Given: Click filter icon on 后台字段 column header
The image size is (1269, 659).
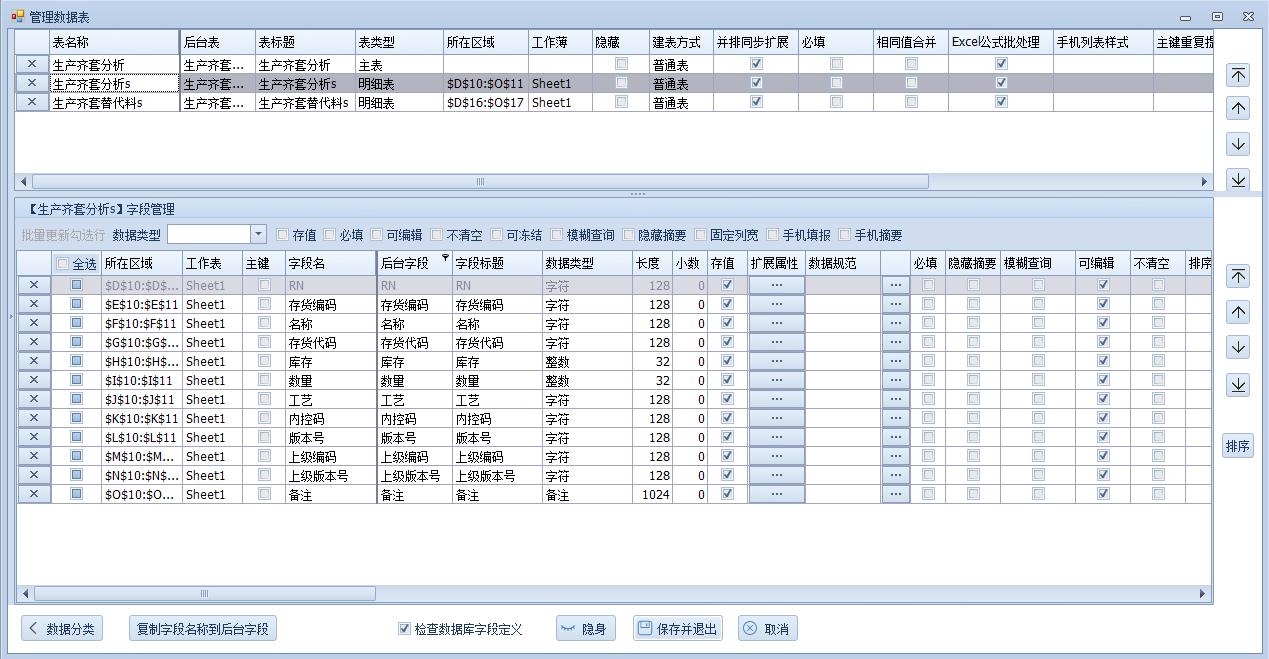Looking at the screenshot, I should [445, 258].
